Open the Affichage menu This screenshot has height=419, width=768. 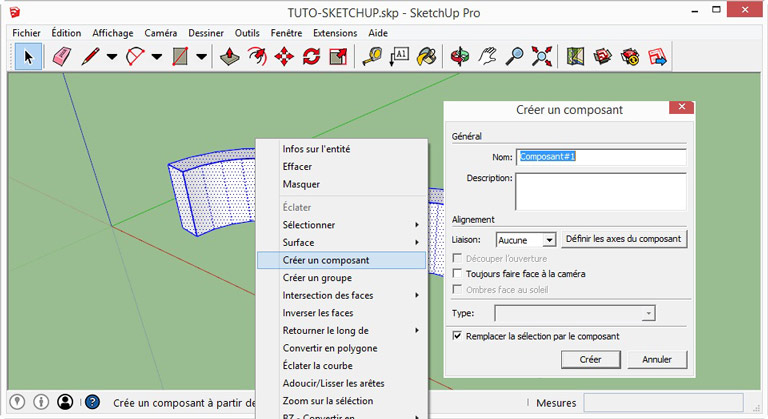pyautogui.click(x=113, y=33)
